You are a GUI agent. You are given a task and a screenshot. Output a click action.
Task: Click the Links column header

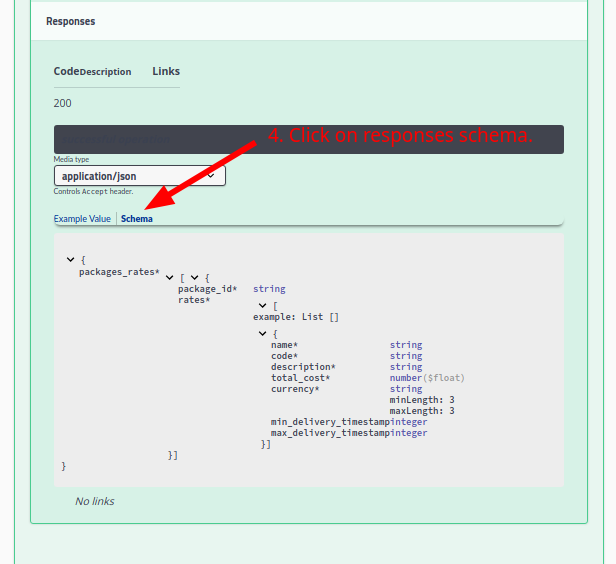[166, 71]
